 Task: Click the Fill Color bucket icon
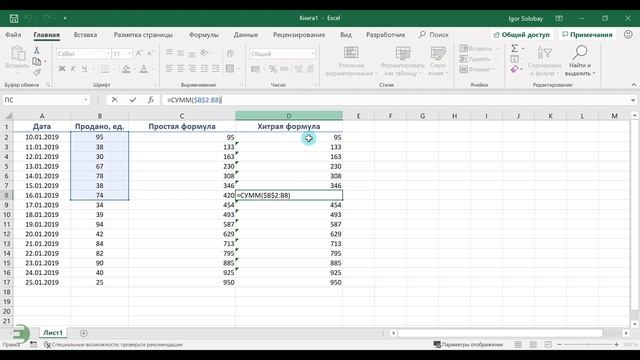tap(126, 69)
